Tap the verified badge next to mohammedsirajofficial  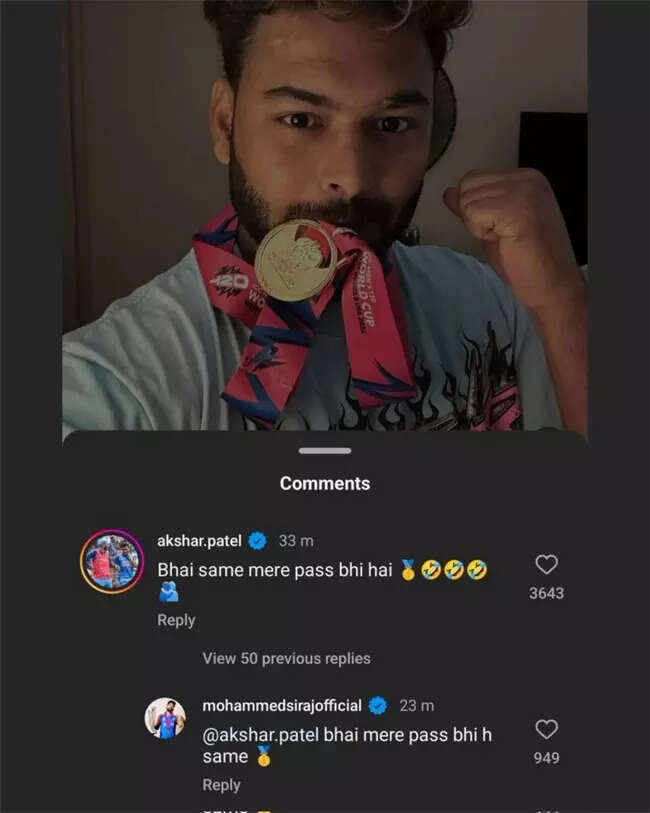(377, 706)
